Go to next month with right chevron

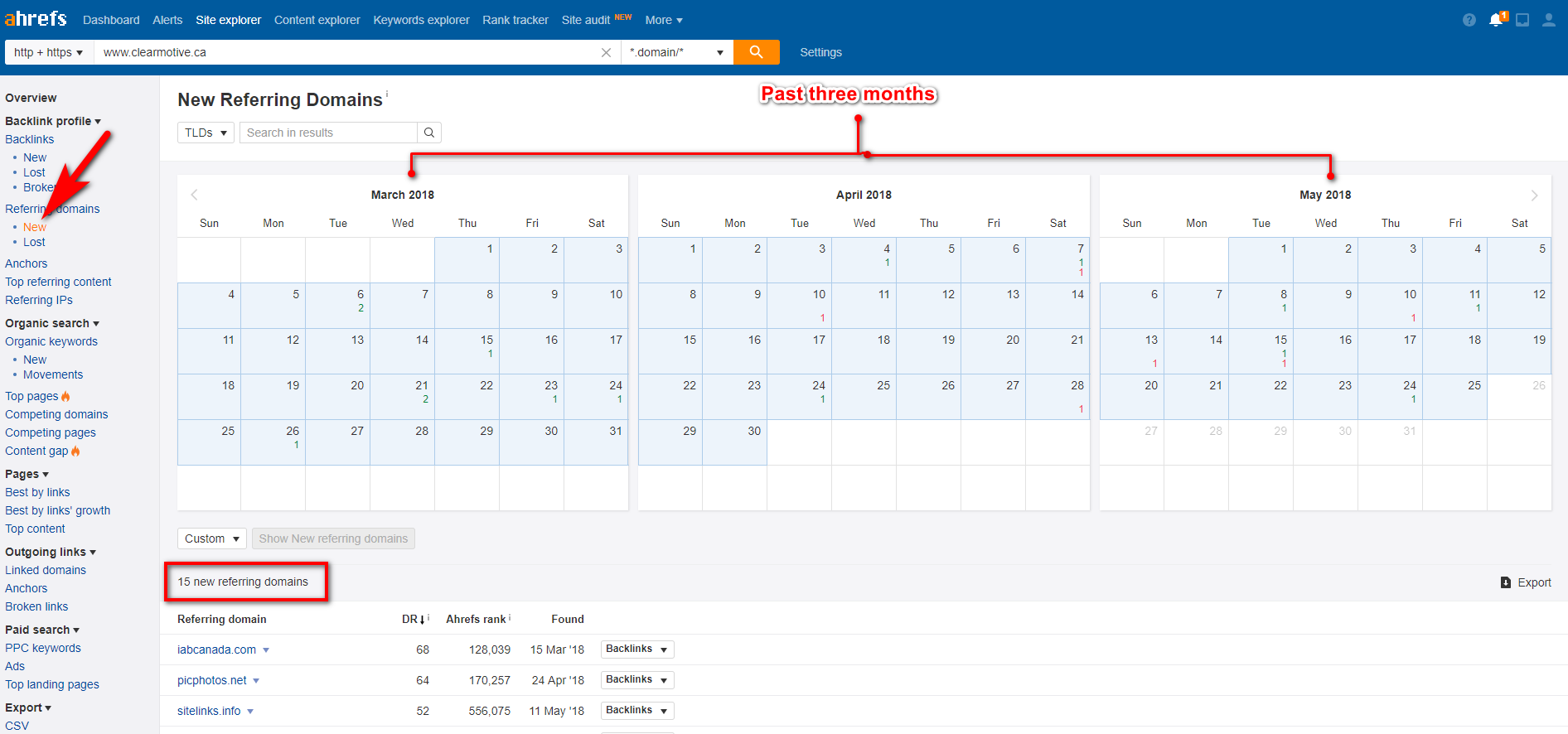coord(1534,195)
